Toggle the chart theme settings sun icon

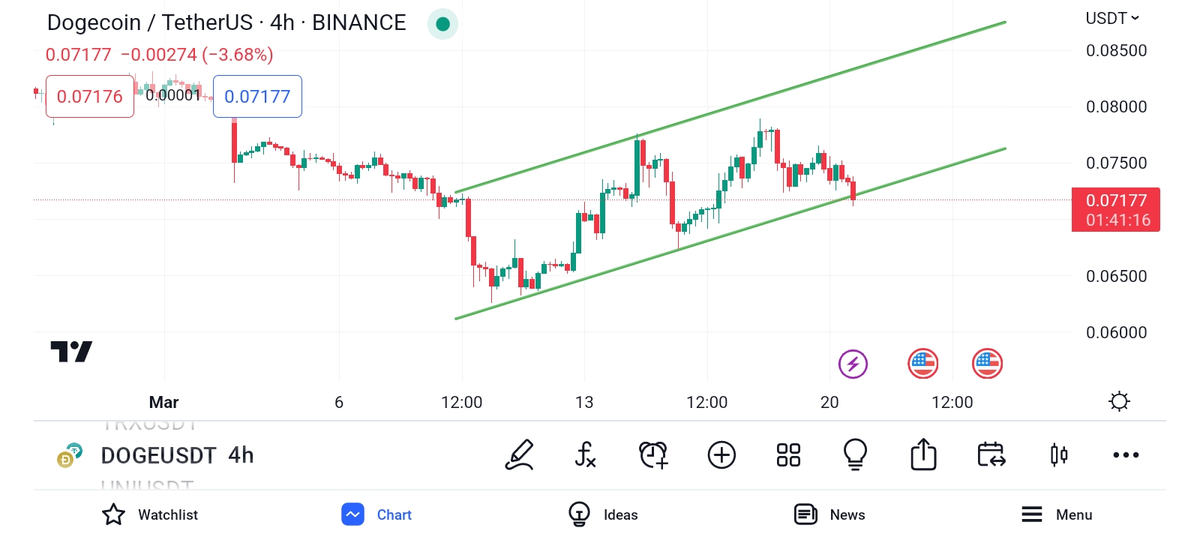pos(1119,402)
